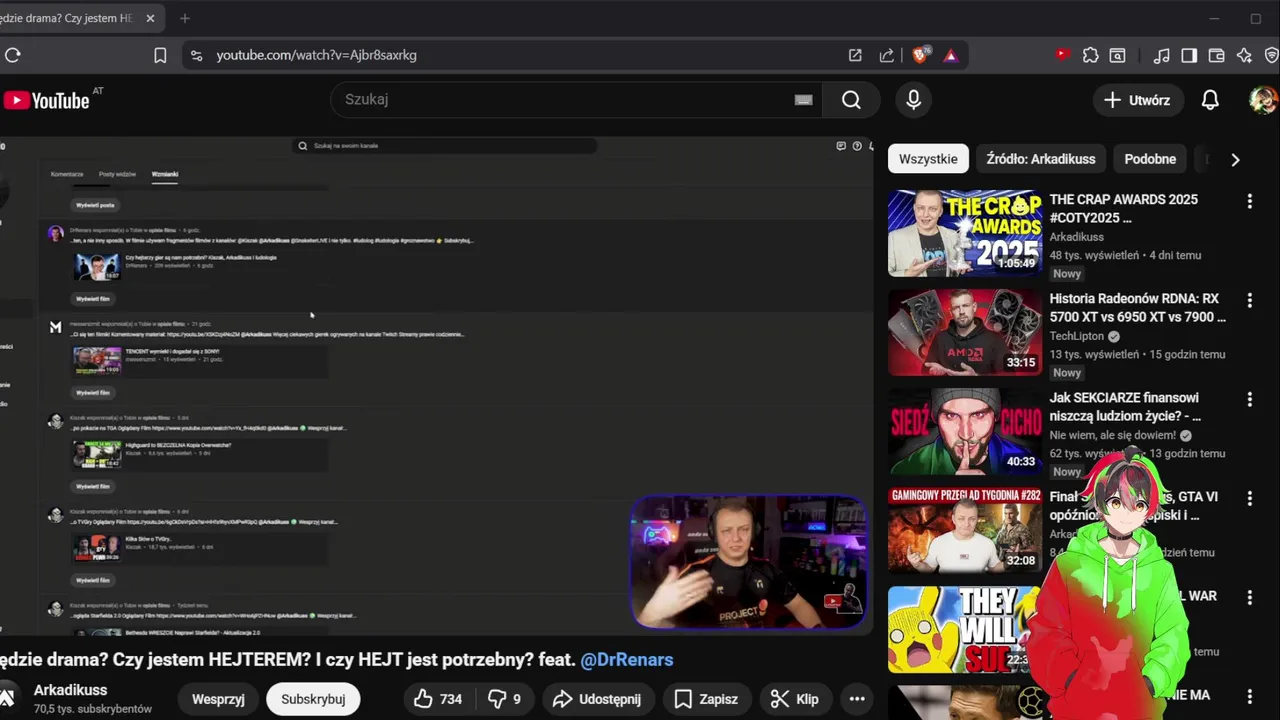
Task: Select the Podobne filter chip
Action: 1150,159
